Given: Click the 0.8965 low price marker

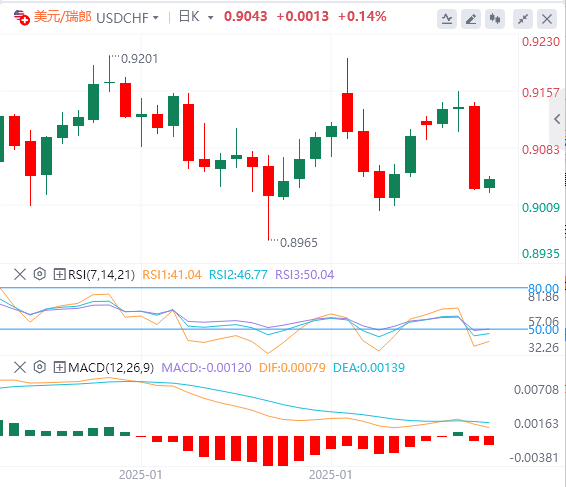Looking at the screenshot, I should point(299,243).
